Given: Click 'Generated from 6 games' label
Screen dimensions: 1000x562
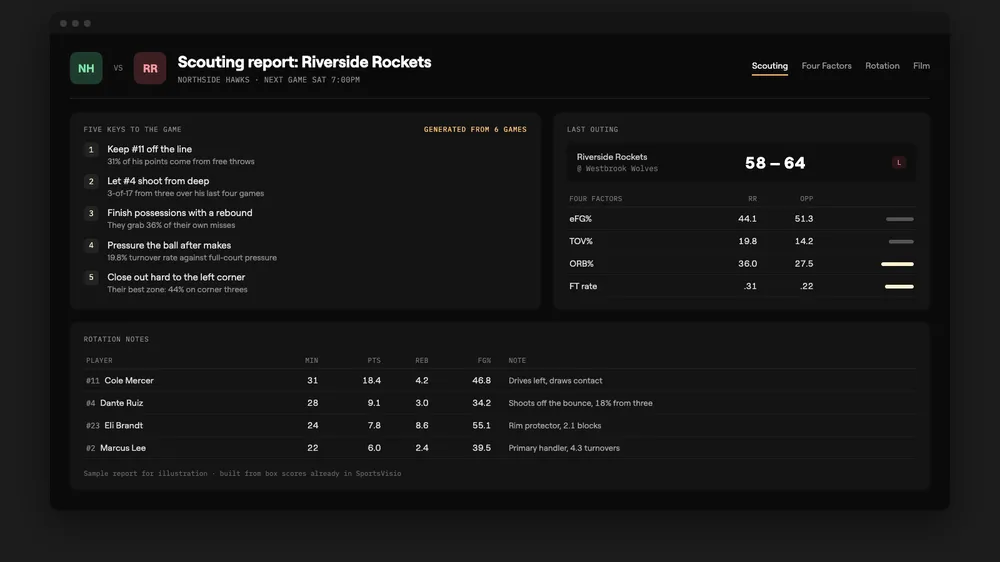Looking at the screenshot, I should (x=475, y=129).
